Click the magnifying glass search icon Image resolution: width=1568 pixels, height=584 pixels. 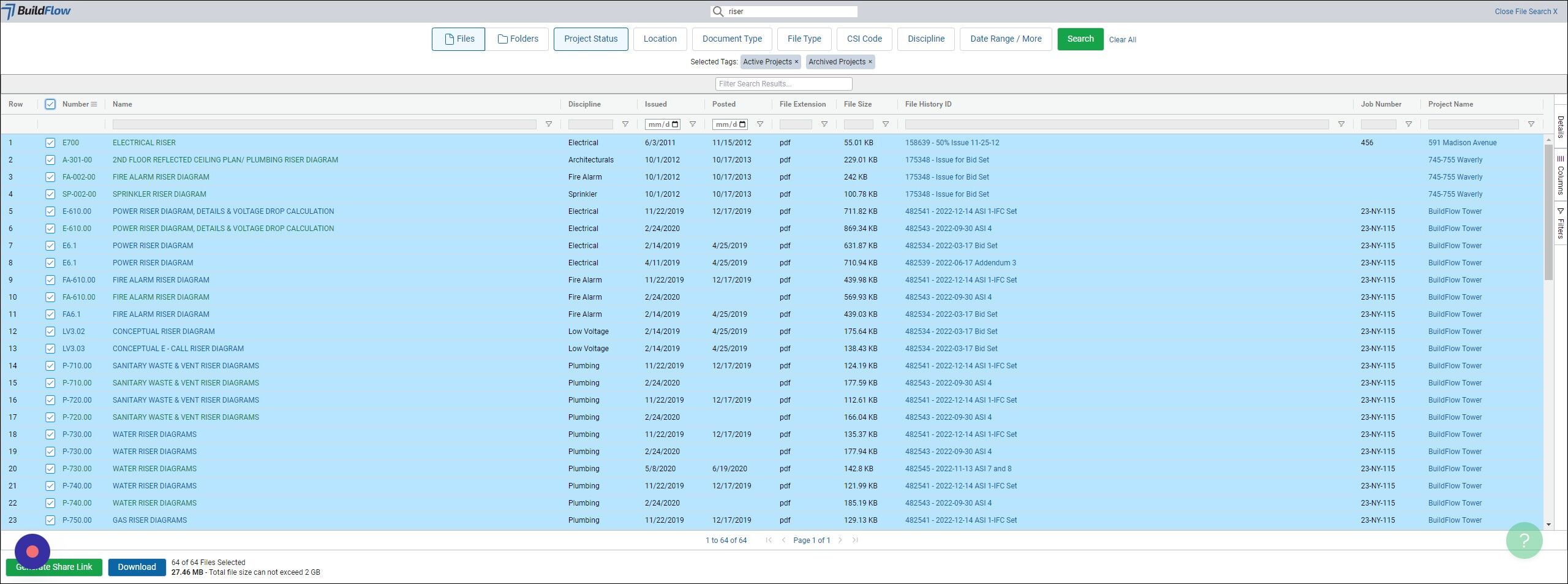[x=718, y=12]
